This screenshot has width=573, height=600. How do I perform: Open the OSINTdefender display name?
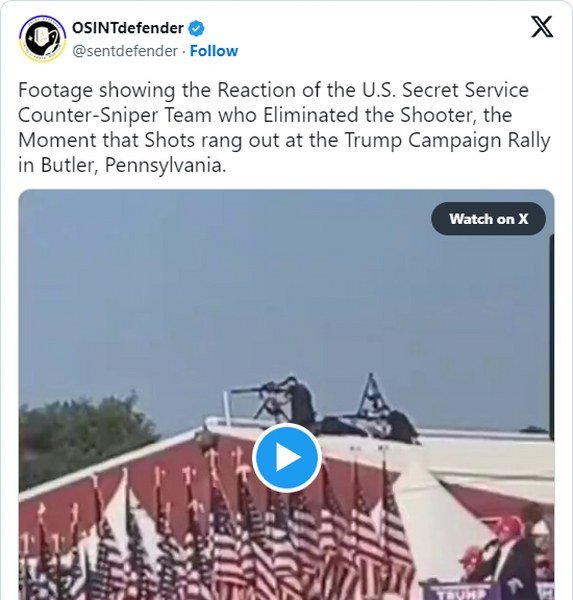click(x=128, y=28)
